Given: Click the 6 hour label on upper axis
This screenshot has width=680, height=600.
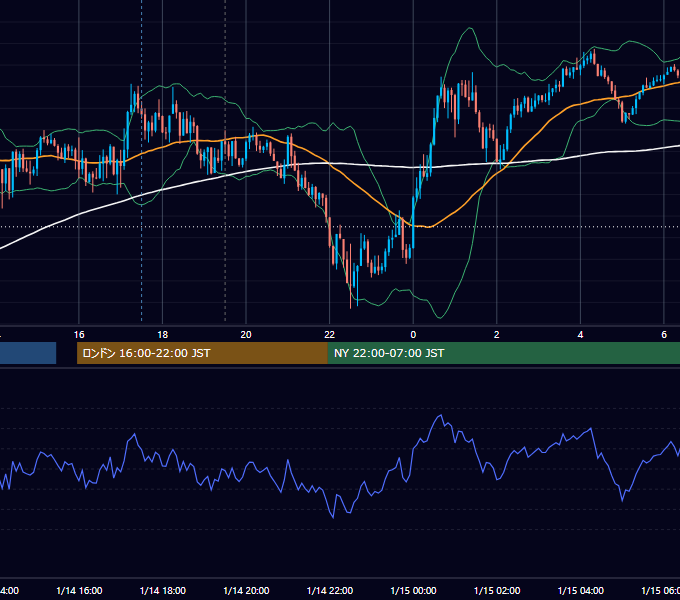Looking at the screenshot, I should coord(664,334).
